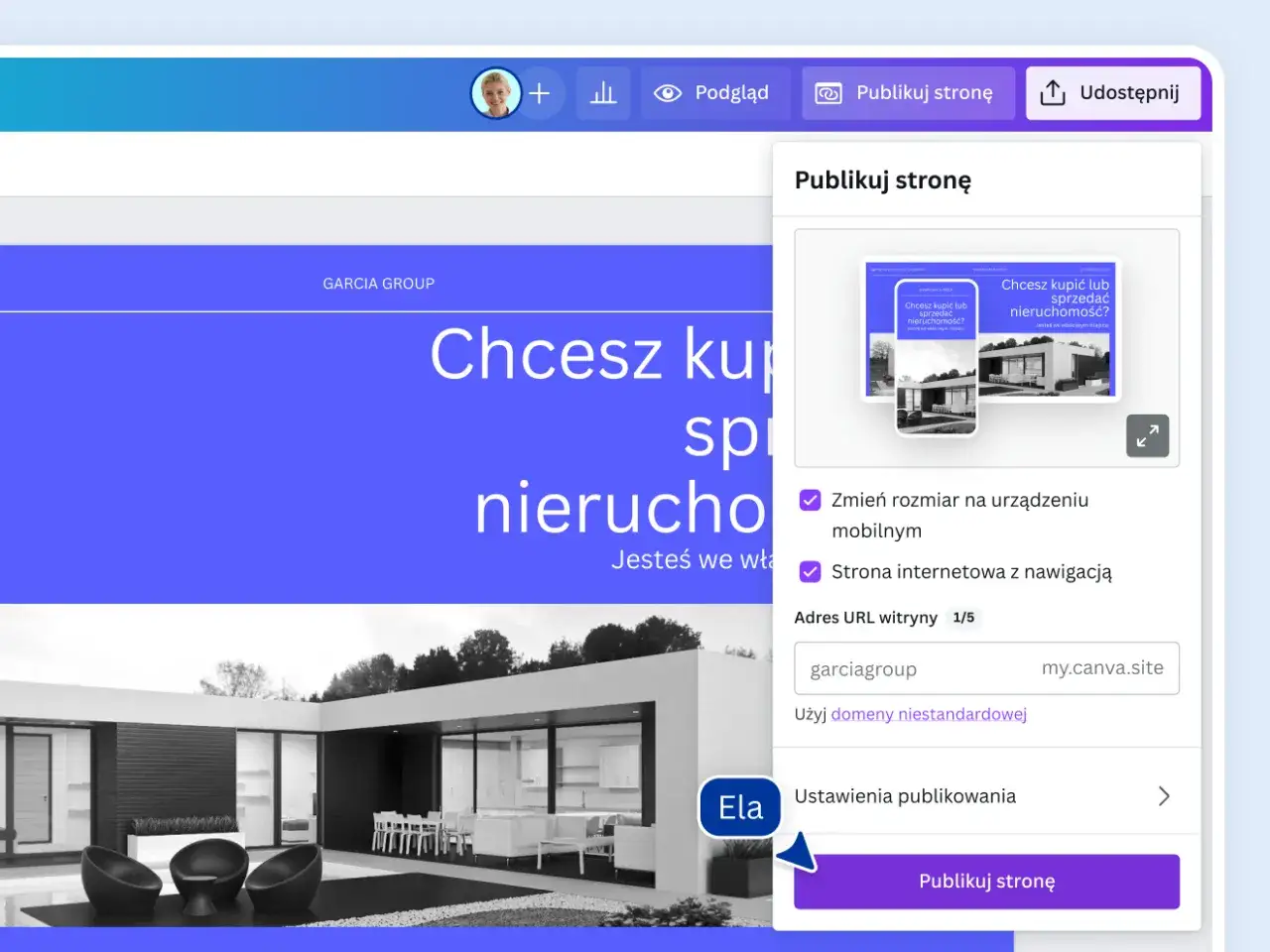This screenshot has width=1270, height=952.
Task: Click the 1/5 URL counter badge
Action: click(x=963, y=618)
